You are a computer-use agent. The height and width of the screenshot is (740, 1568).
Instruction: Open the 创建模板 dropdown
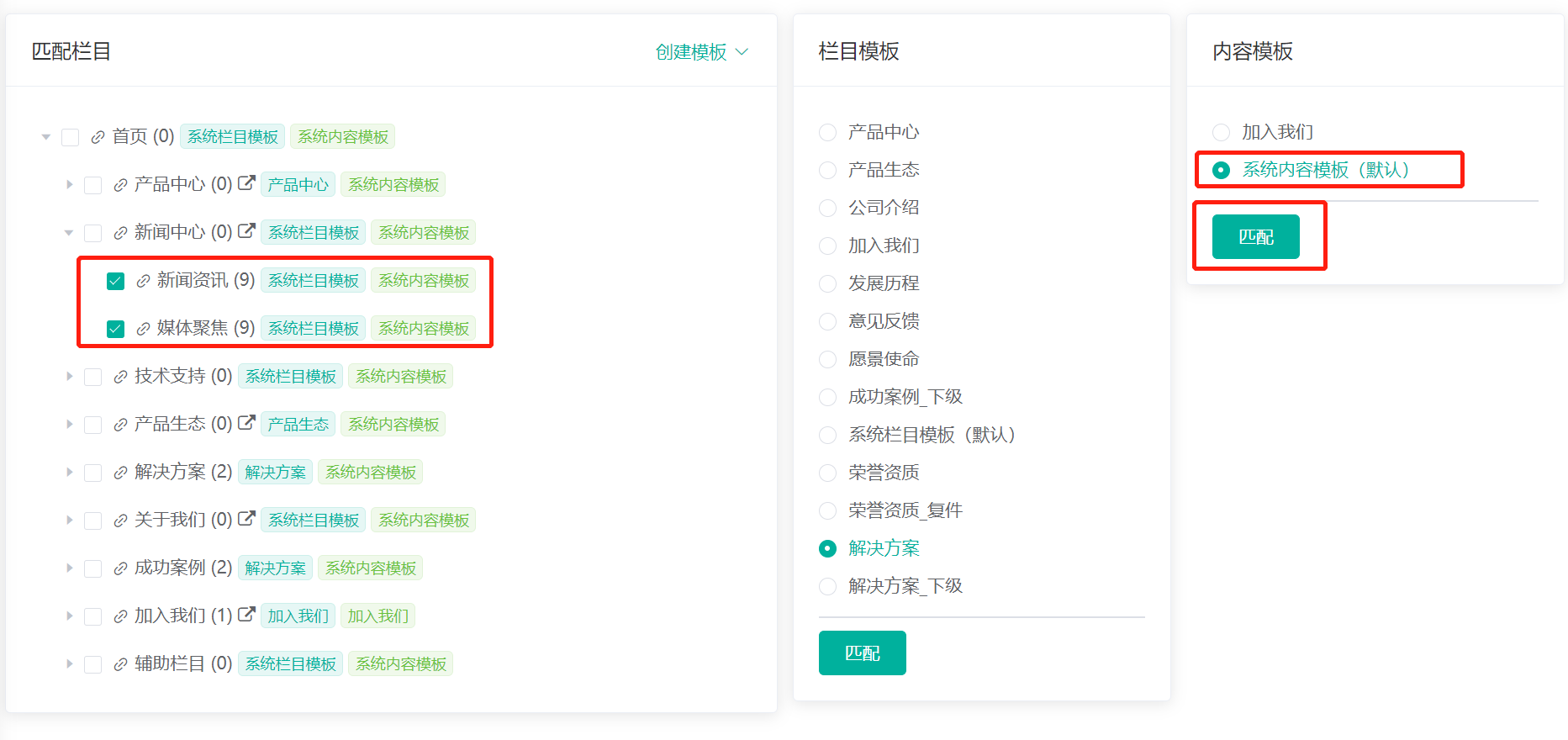pyautogui.click(x=701, y=52)
